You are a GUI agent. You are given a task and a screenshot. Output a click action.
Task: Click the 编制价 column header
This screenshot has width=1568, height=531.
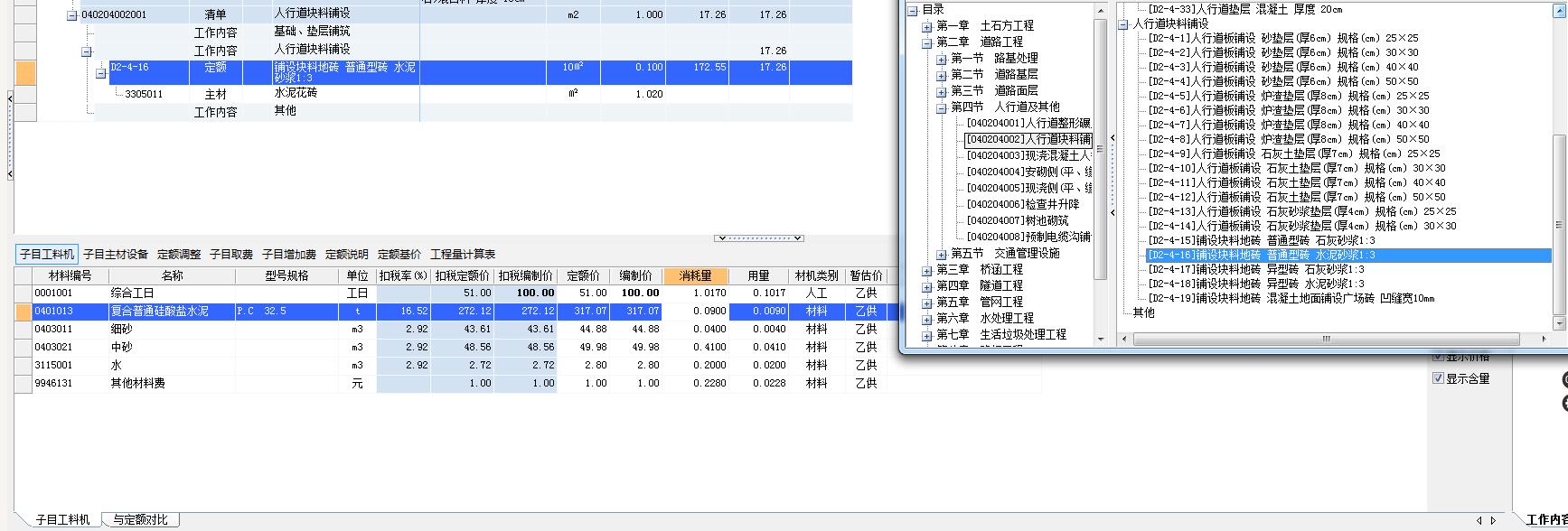(636, 276)
